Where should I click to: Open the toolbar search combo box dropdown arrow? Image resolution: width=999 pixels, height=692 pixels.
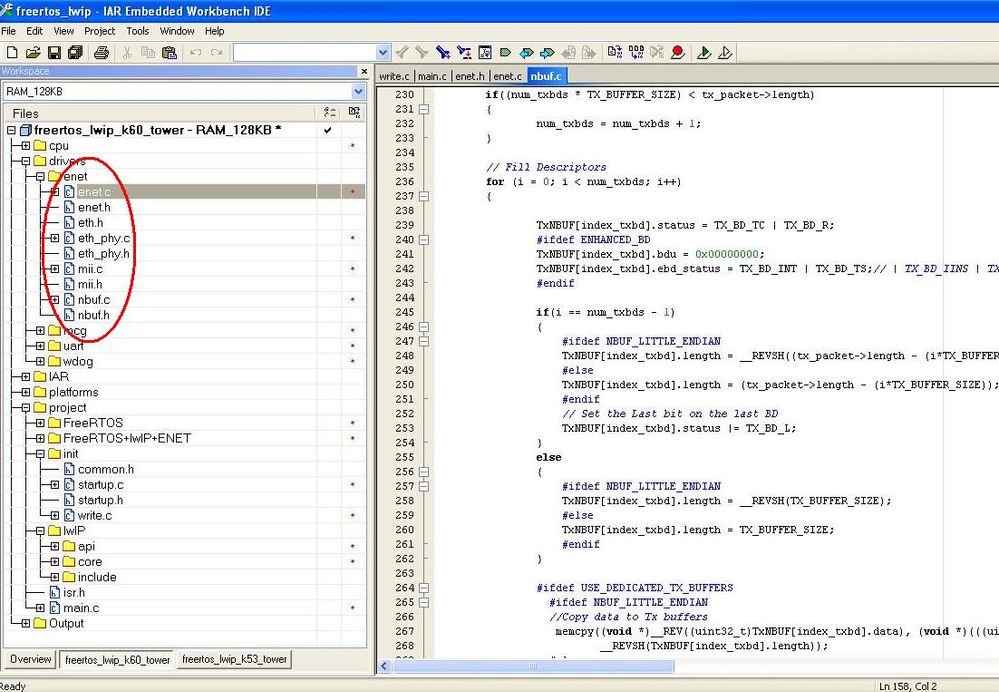pyautogui.click(x=382, y=52)
